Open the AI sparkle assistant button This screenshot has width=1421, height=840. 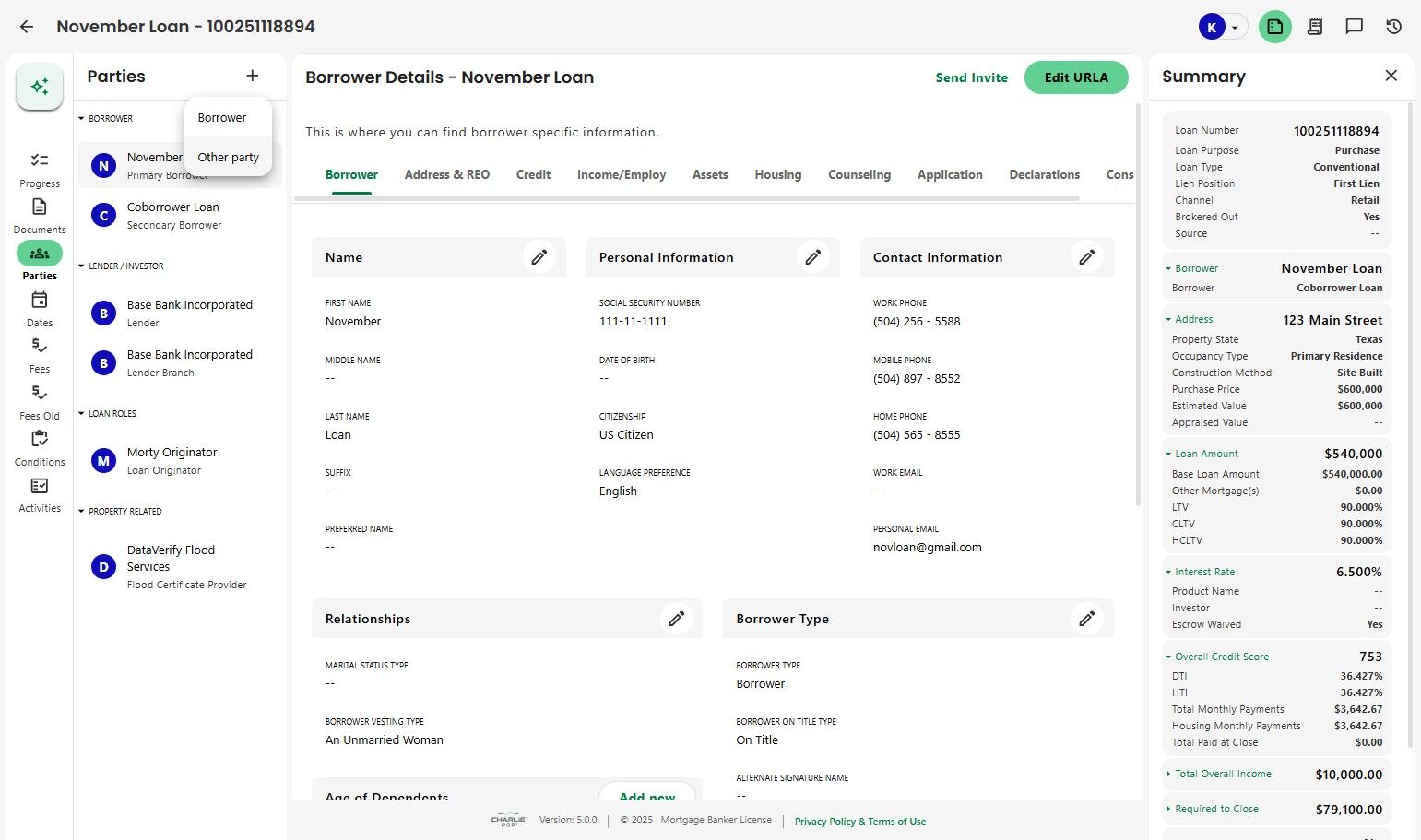40,87
